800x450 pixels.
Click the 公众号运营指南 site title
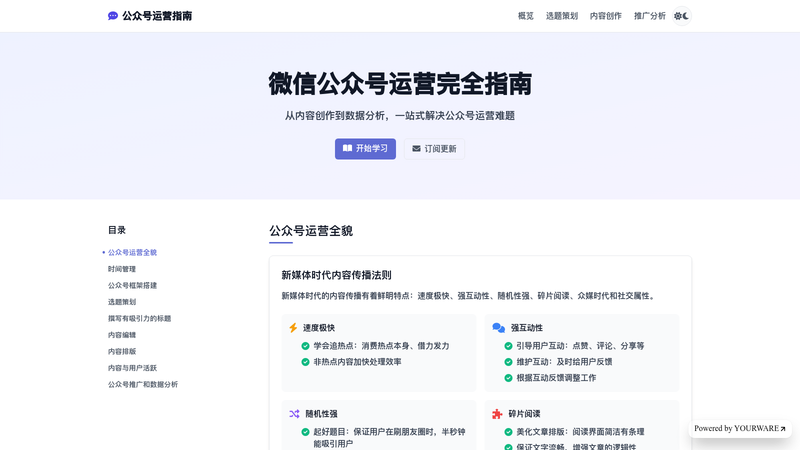pyautogui.click(x=157, y=16)
